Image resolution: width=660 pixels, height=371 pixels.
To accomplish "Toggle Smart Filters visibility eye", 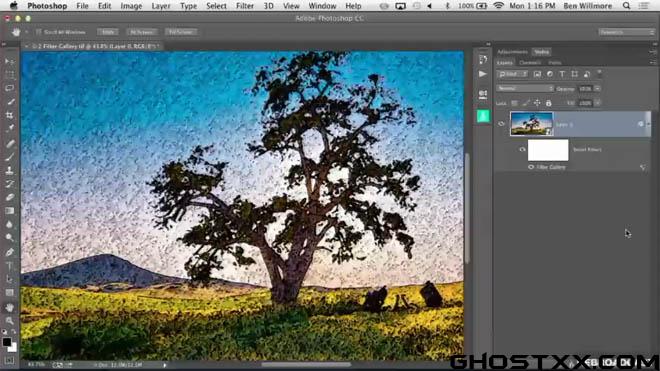I will (522, 149).
